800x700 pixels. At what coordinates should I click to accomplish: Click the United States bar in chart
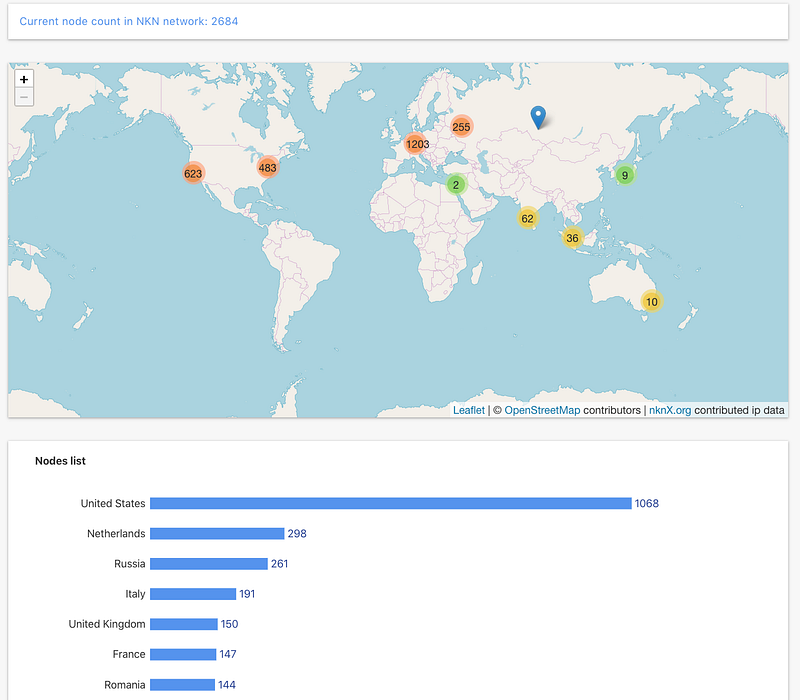(391, 504)
